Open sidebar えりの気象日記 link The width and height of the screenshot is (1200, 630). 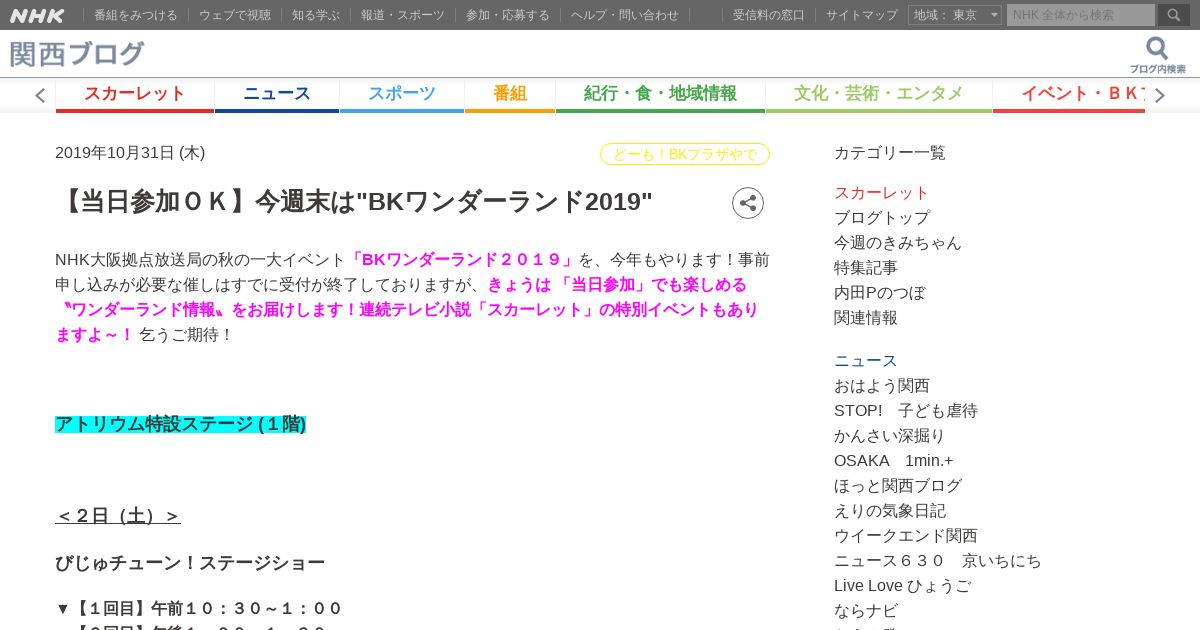890,511
